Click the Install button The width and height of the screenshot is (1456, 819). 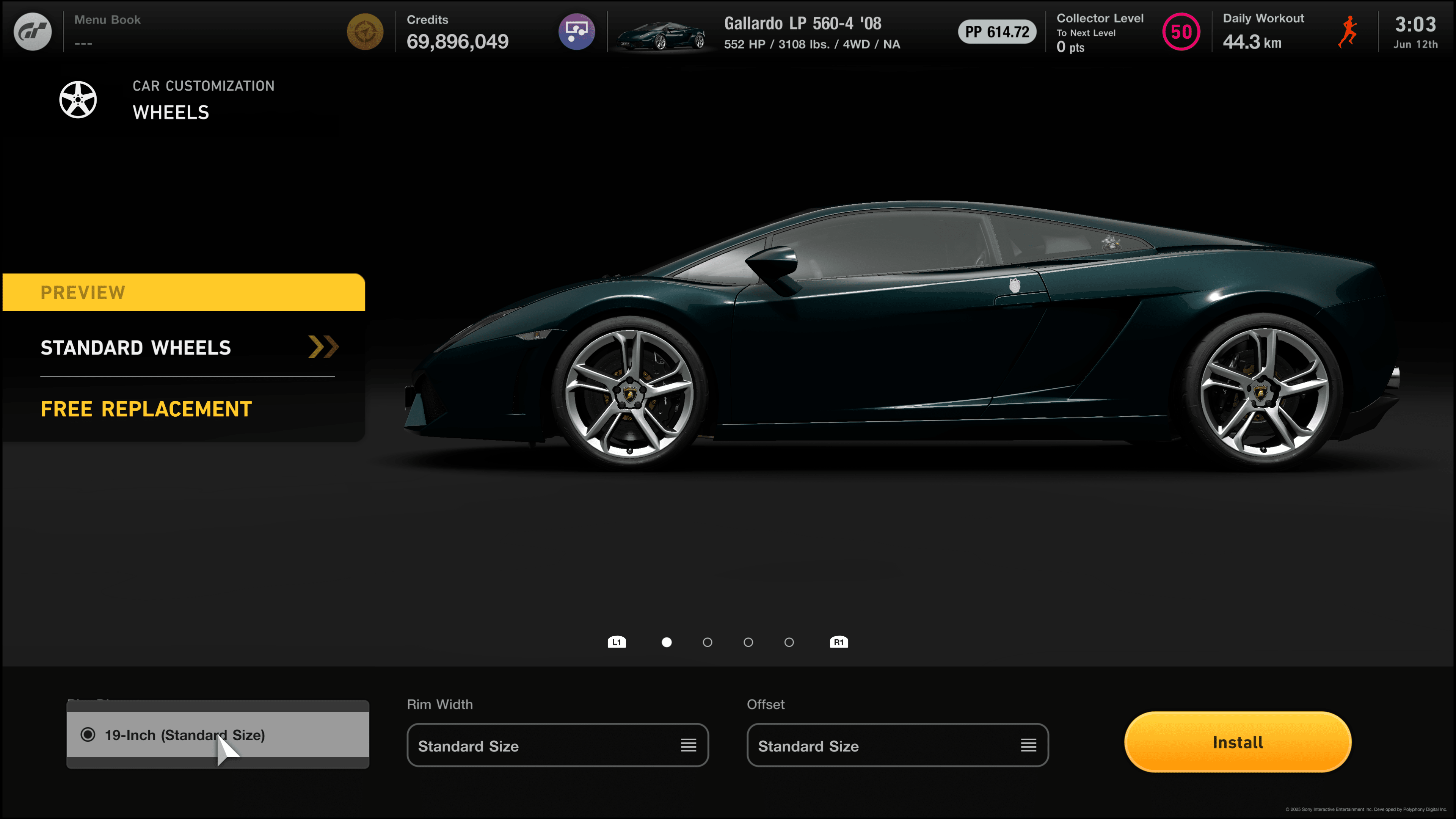[1238, 742]
